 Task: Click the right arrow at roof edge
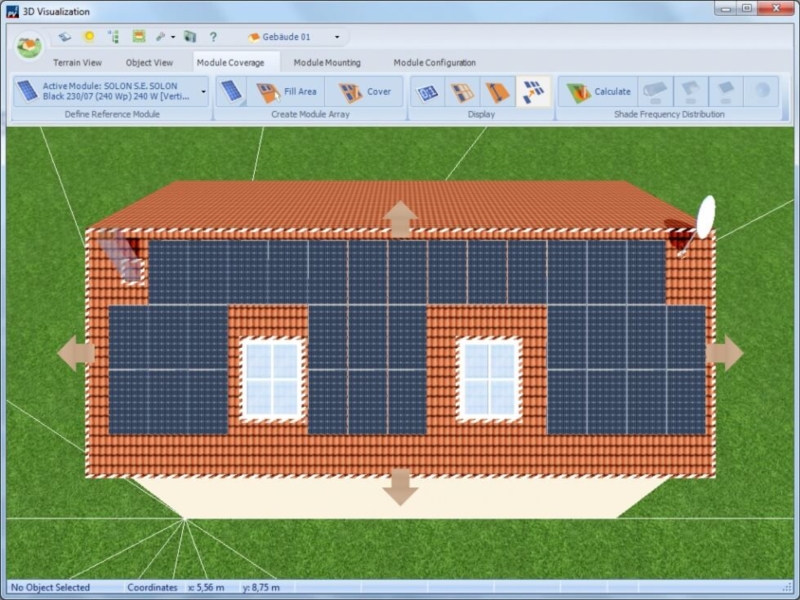724,353
